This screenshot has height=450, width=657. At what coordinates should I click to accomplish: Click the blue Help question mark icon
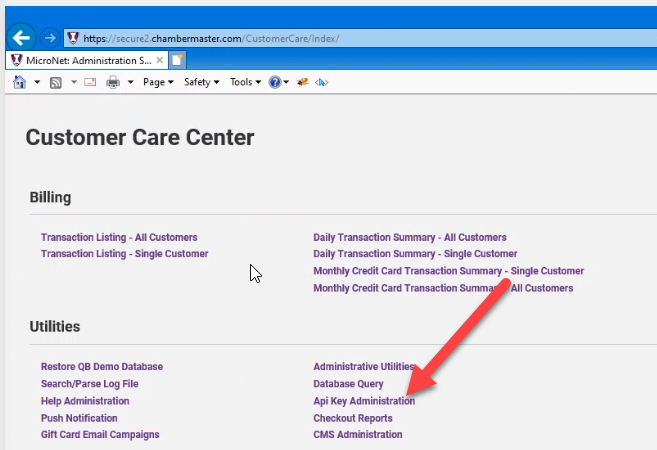click(x=274, y=82)
